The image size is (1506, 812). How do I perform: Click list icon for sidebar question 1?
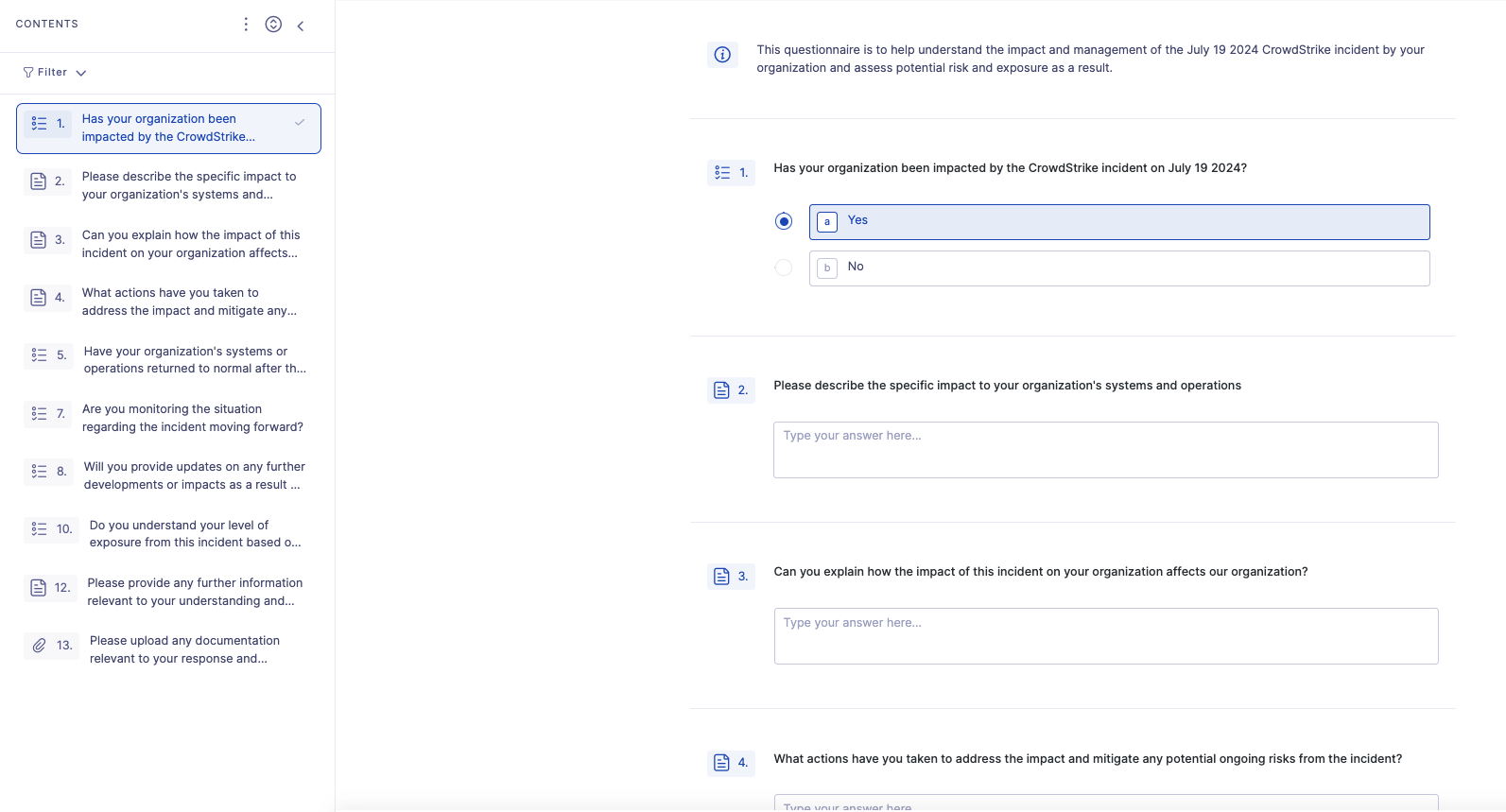click(39, 123)
